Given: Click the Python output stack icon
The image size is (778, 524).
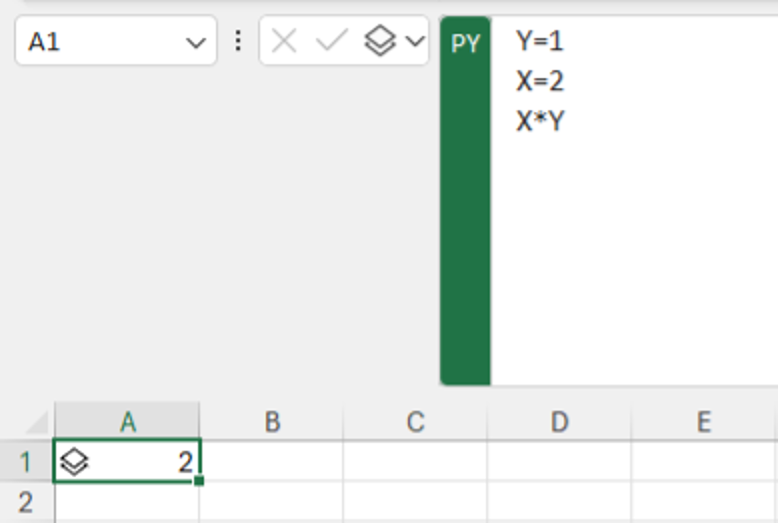Looking at the screenshot, I should [380, 40].
